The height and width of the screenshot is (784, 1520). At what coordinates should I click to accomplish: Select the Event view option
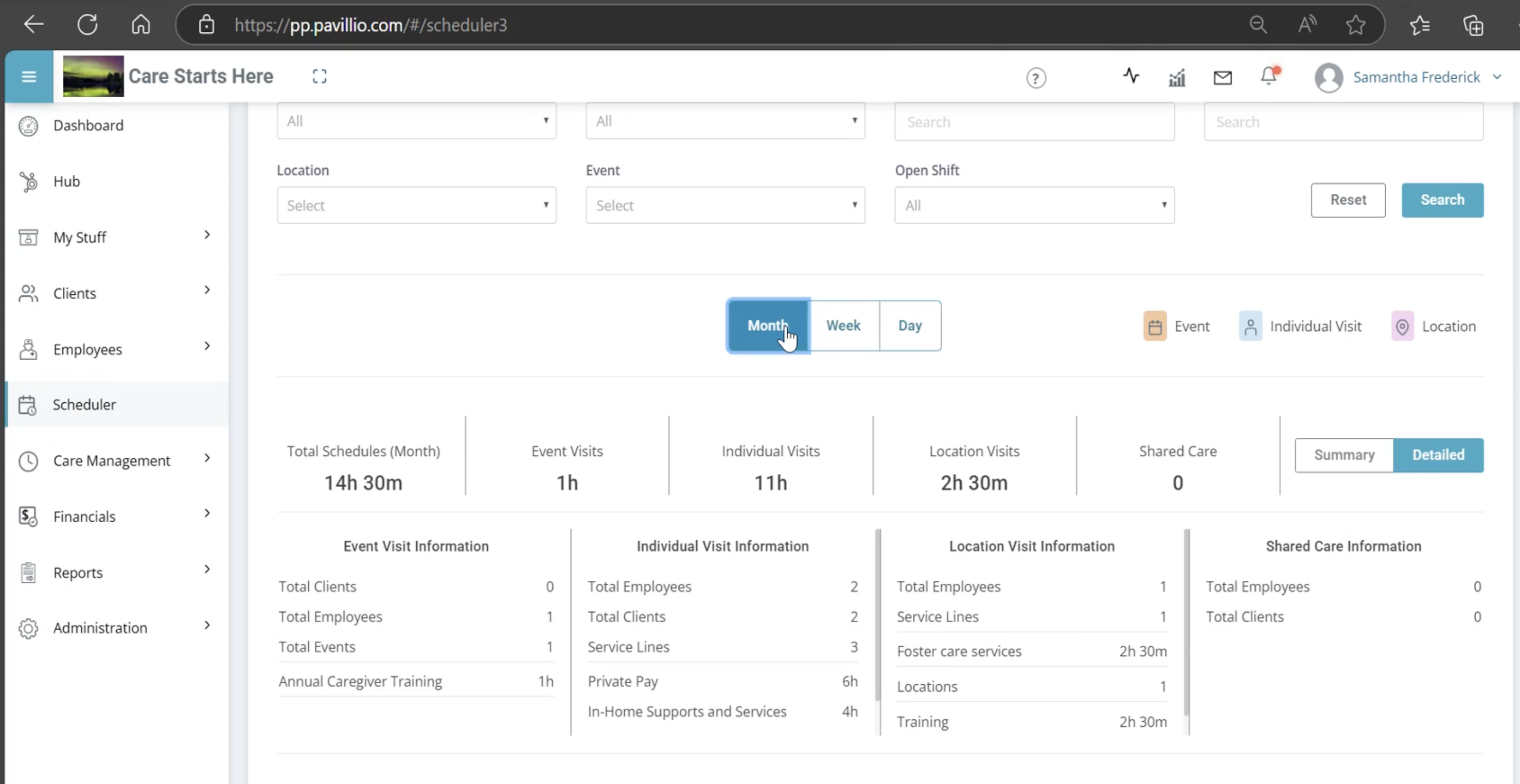1177,325
